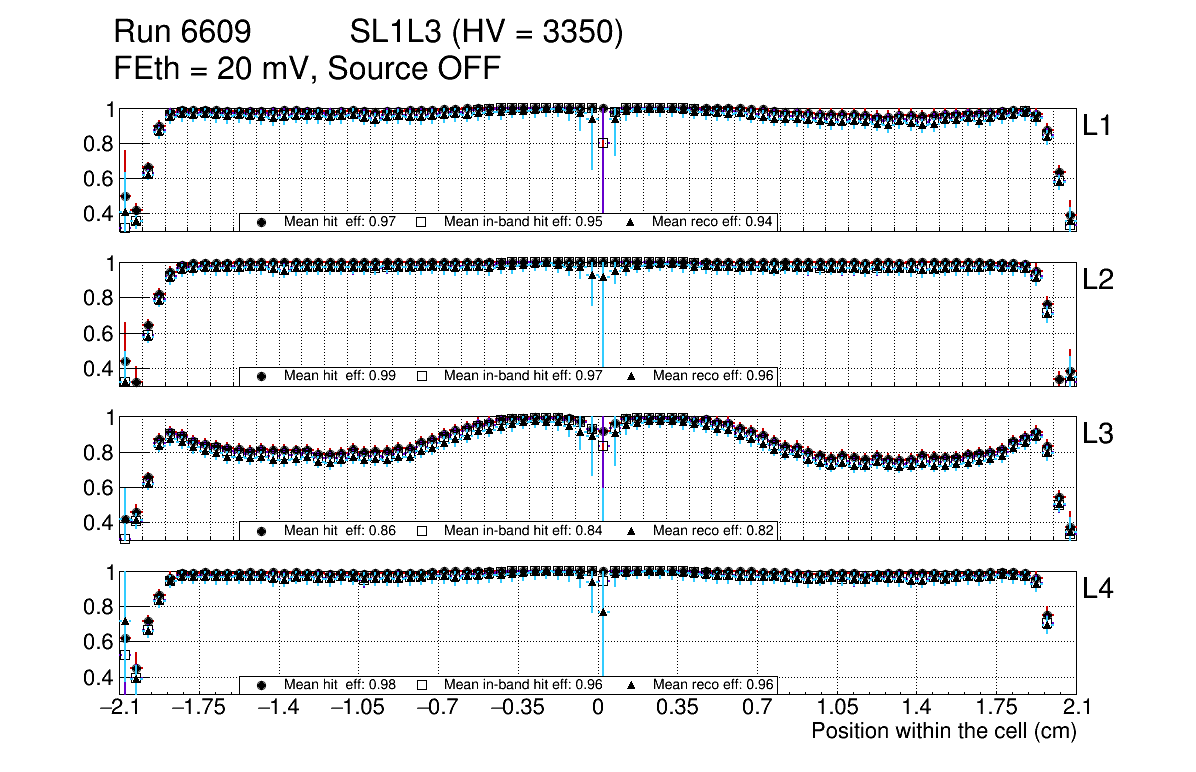Select the "Mean hit eff: 0.86" legend entry
1196x772 pixels.
[340, 531]
